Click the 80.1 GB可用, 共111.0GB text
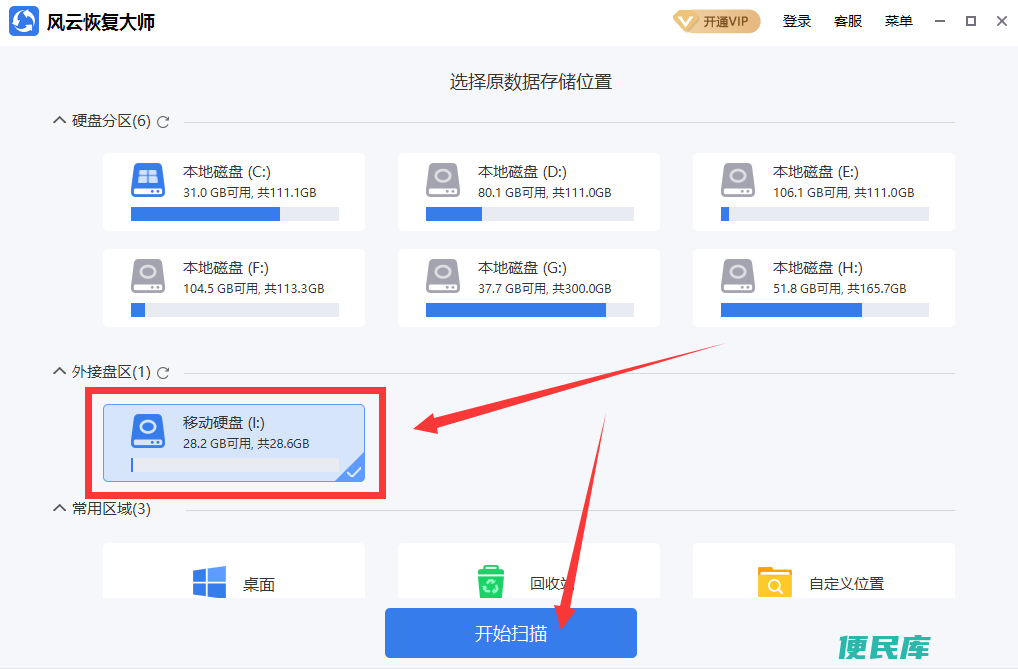 pos(545,193)
